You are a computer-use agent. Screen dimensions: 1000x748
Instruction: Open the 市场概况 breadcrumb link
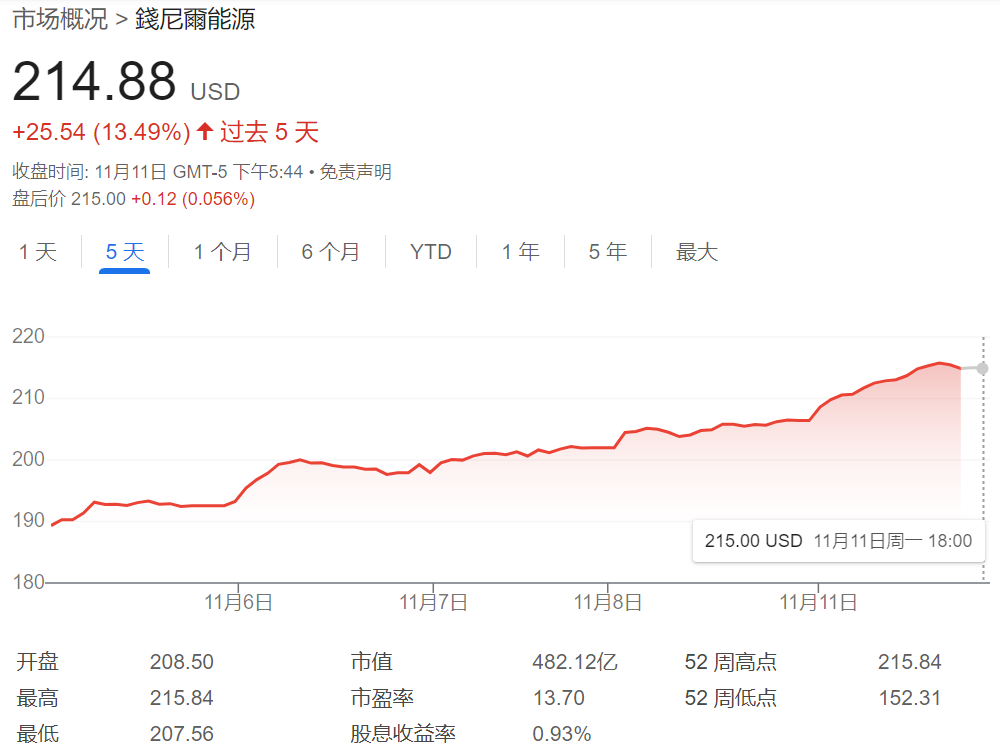(x=60, y=19)
